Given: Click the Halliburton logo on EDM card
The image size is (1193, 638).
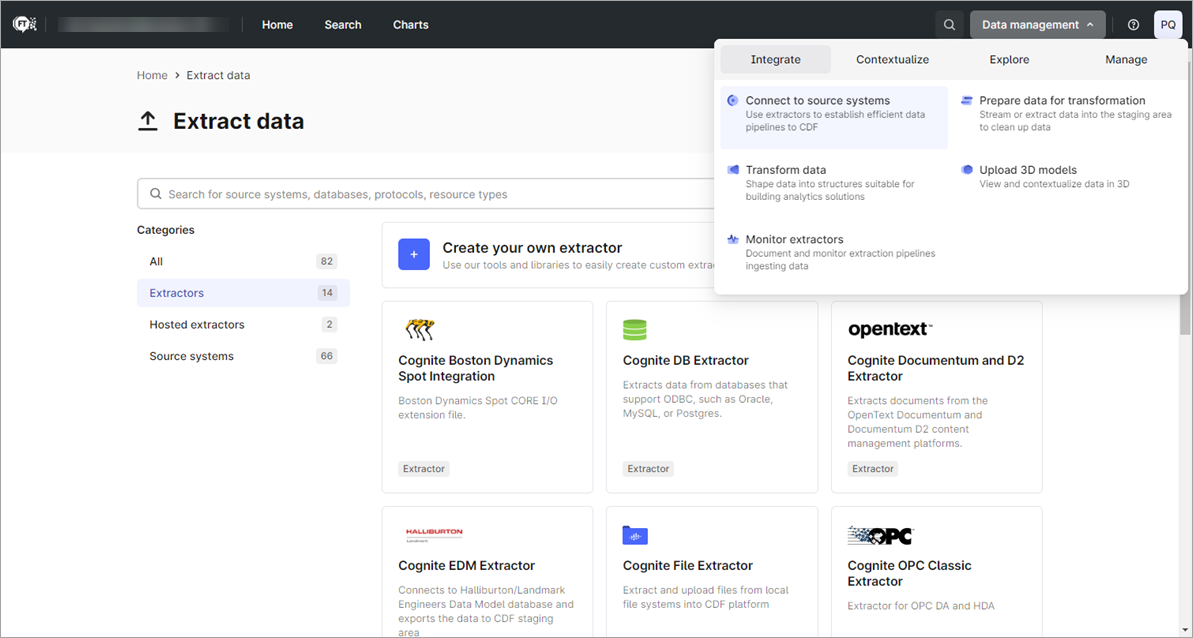Looking at the screenshot, I should click(x=434, y=535).
